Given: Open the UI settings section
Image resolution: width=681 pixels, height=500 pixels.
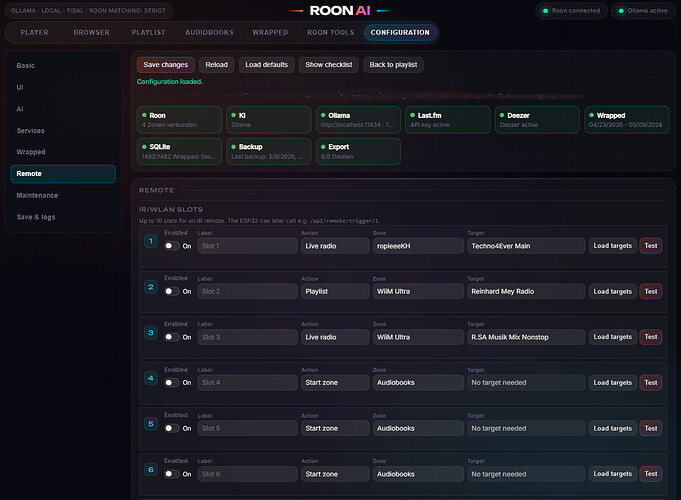Looking at the screenshot, I should pos(63,87).
